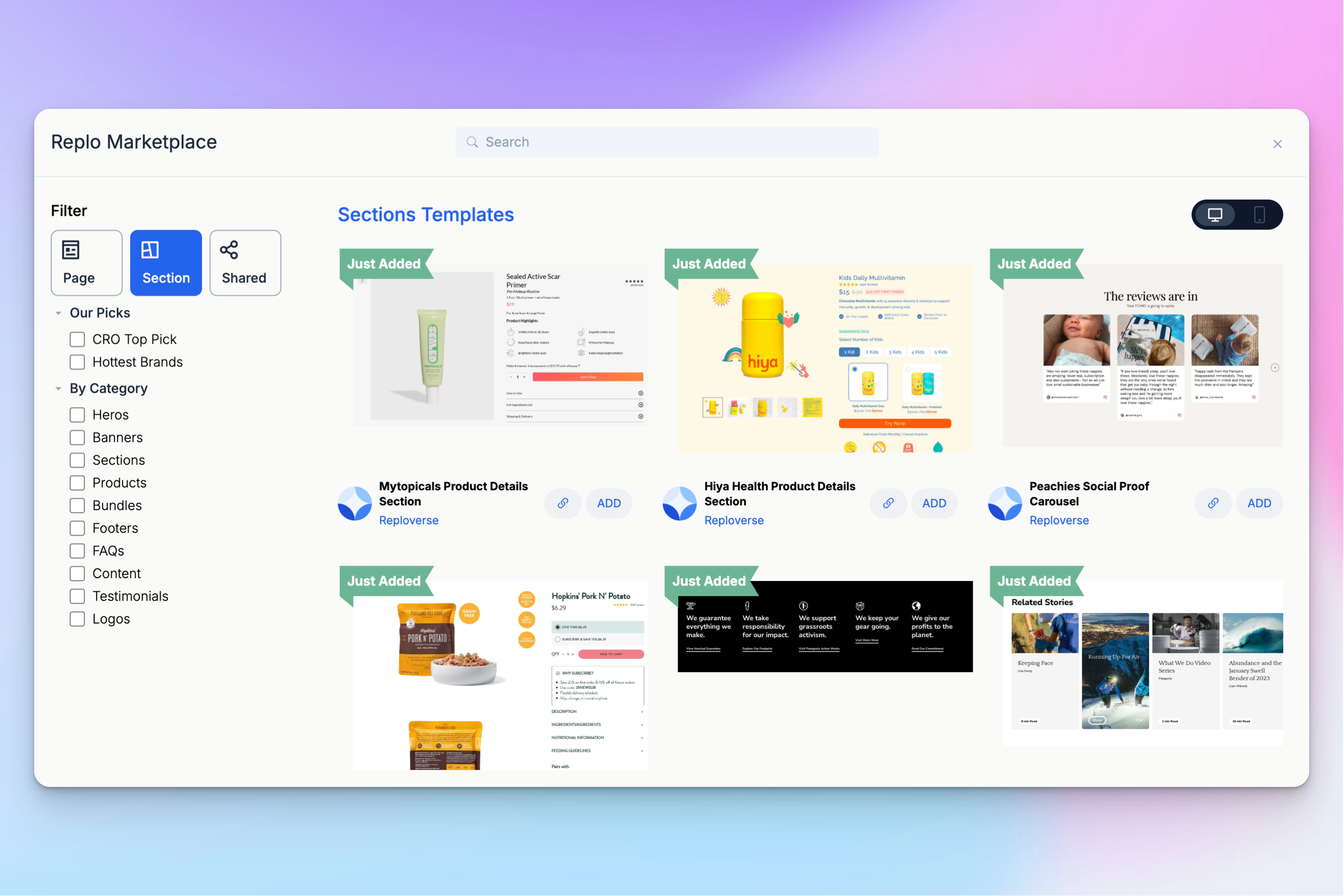
Task: Select the Shared filter tab
Action: coord(245,263)
